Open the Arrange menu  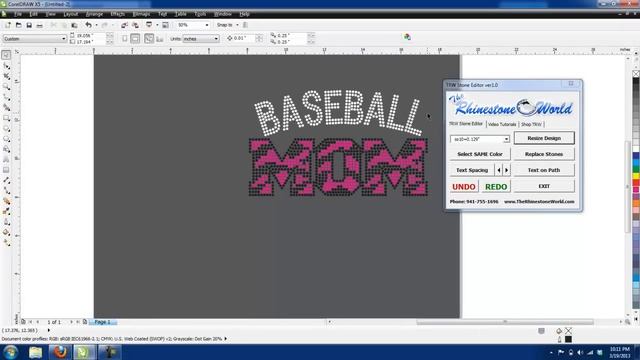pyautogui.click(x=94, y=14)
